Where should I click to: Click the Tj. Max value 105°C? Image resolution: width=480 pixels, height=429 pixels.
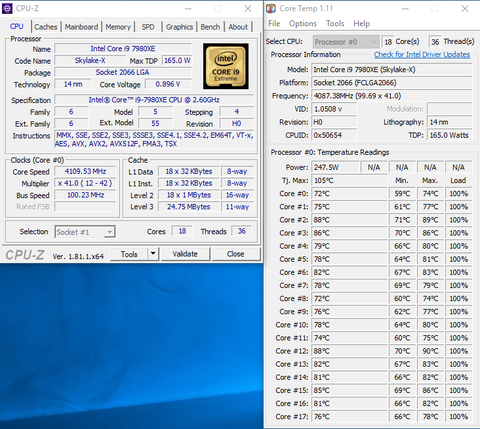click(x=349, y=181)
